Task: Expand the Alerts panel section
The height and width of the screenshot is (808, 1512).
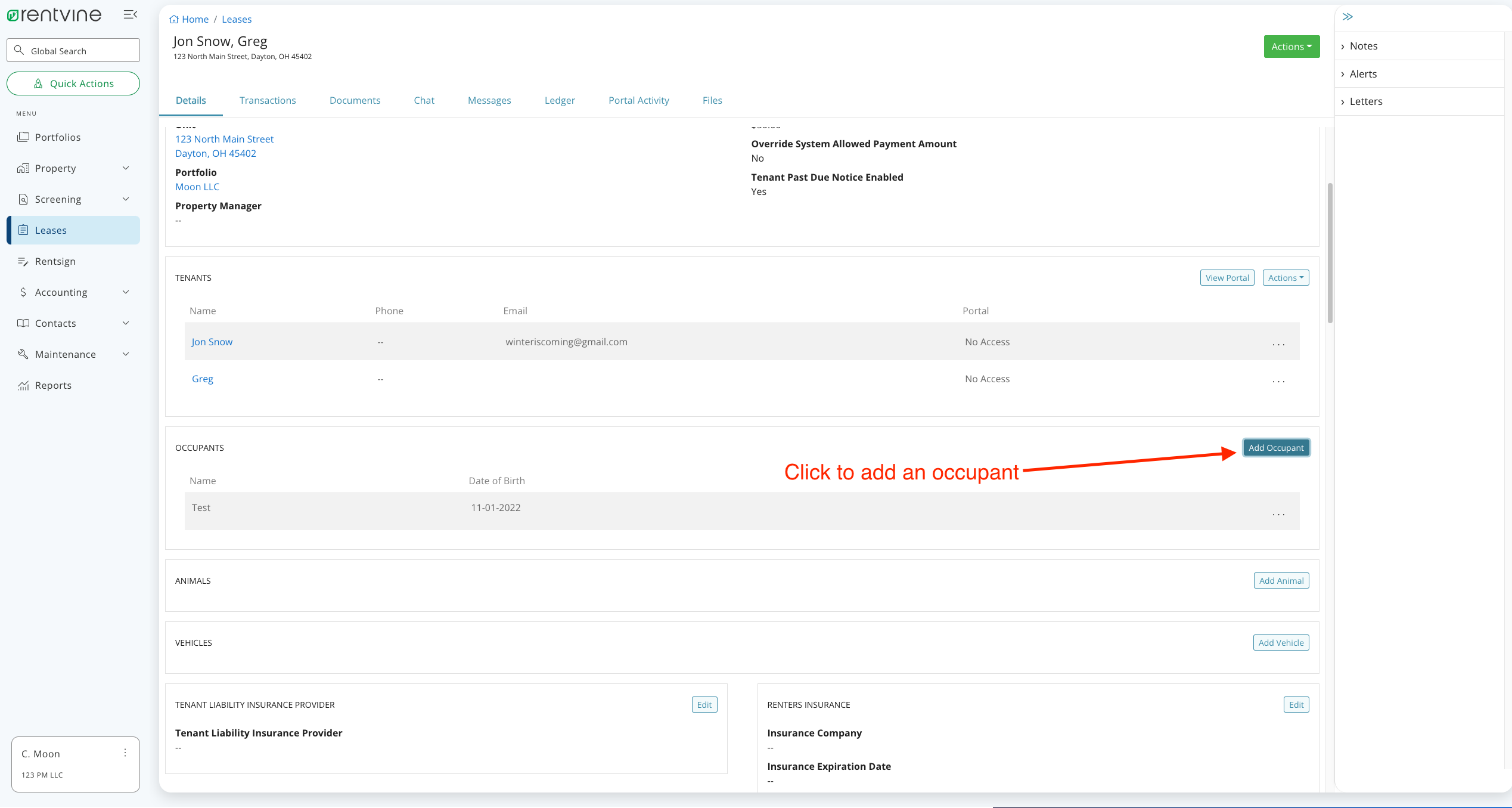Action: pyautogui.click(x=1362, y=74)
